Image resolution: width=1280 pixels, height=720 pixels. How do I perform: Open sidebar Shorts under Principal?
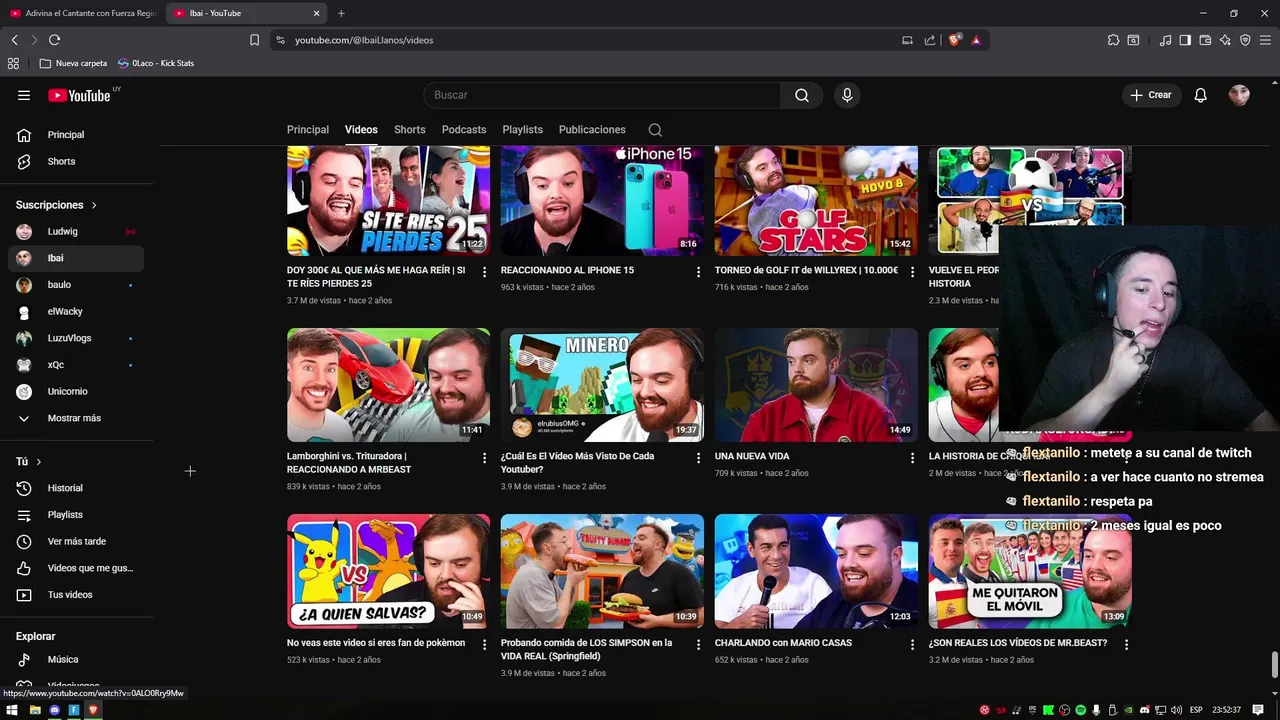[x=74, y=161]
